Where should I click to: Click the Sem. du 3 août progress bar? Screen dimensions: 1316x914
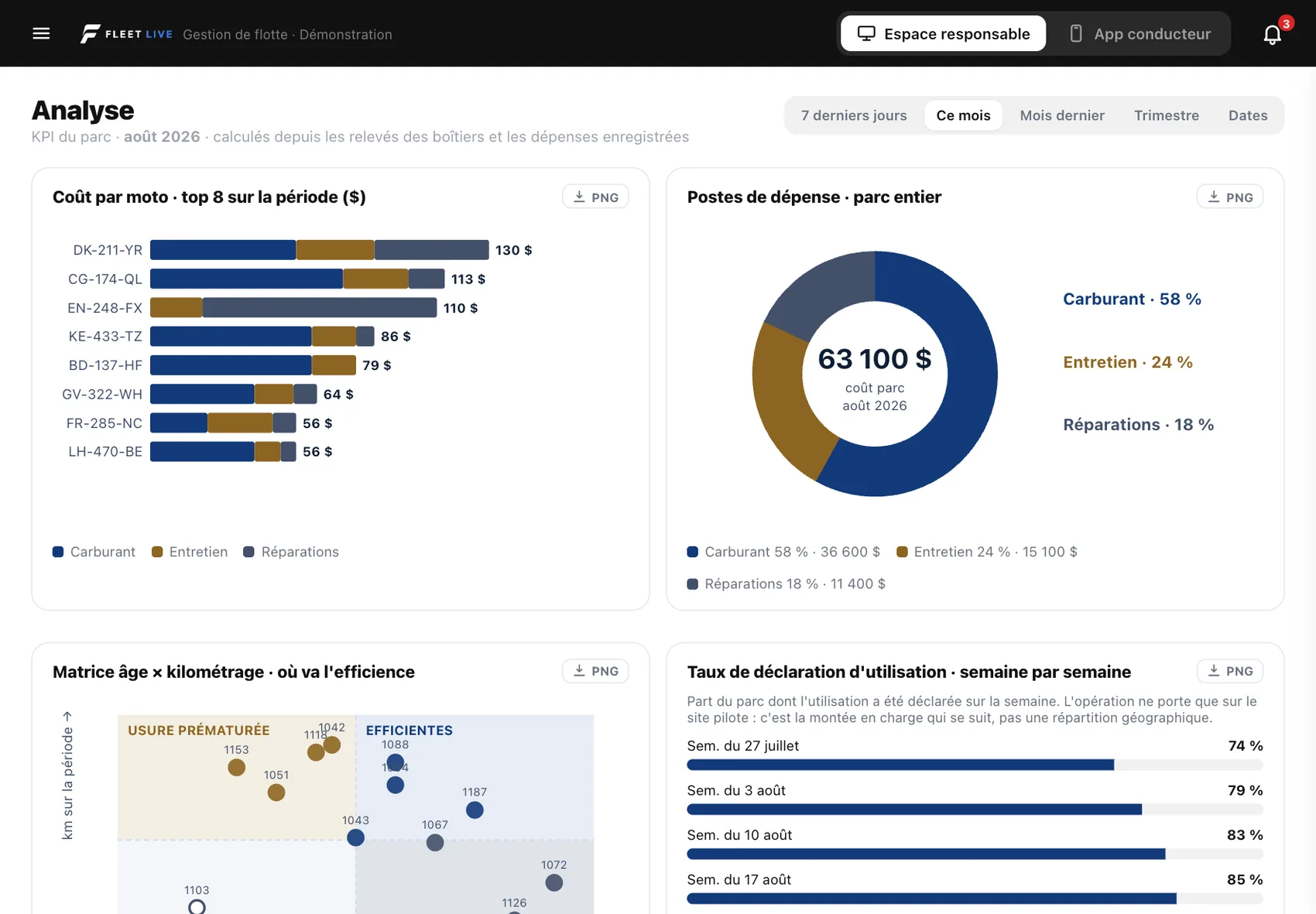tap(975, 810)
